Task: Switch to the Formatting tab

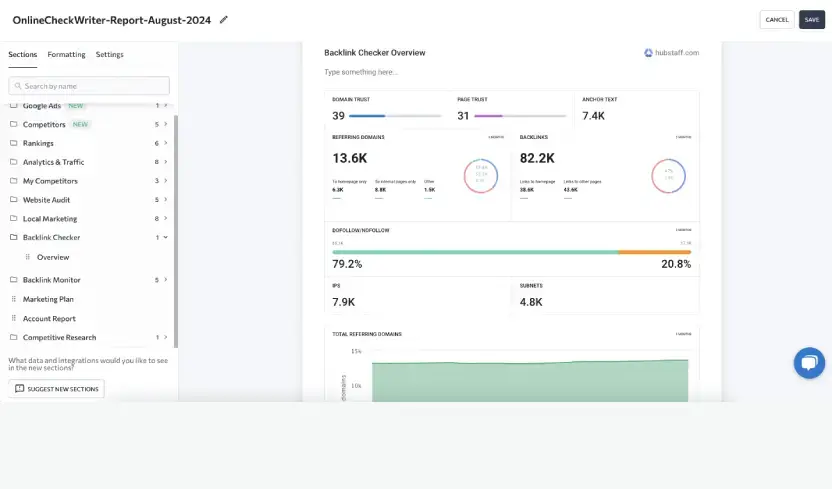Action: 66,54
